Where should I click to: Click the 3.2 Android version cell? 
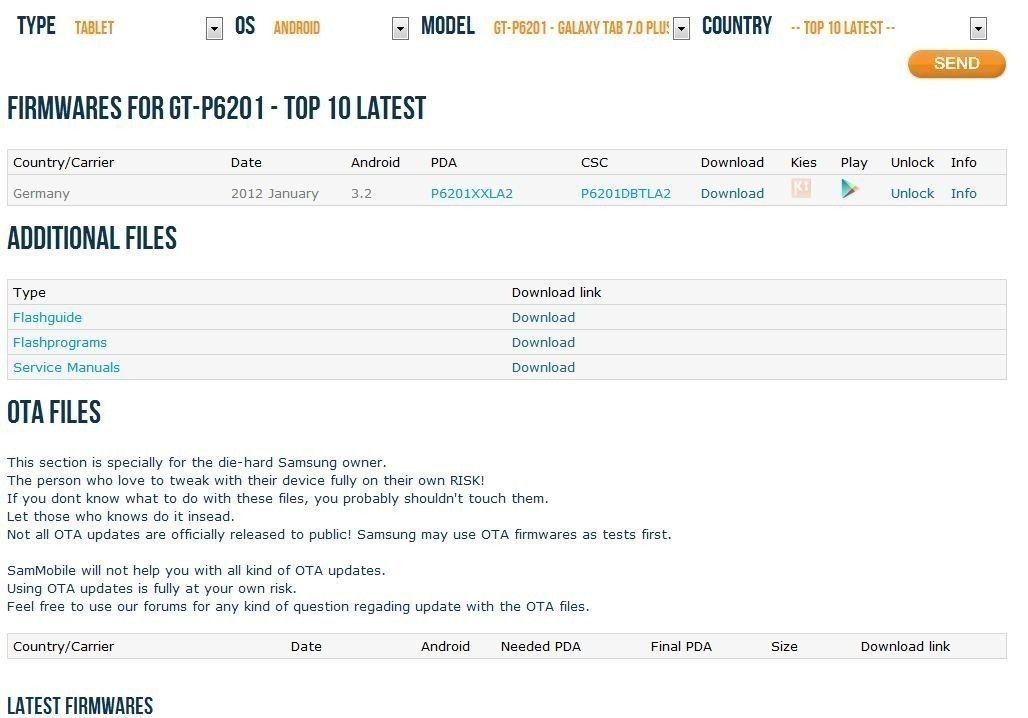pos(361,193)
